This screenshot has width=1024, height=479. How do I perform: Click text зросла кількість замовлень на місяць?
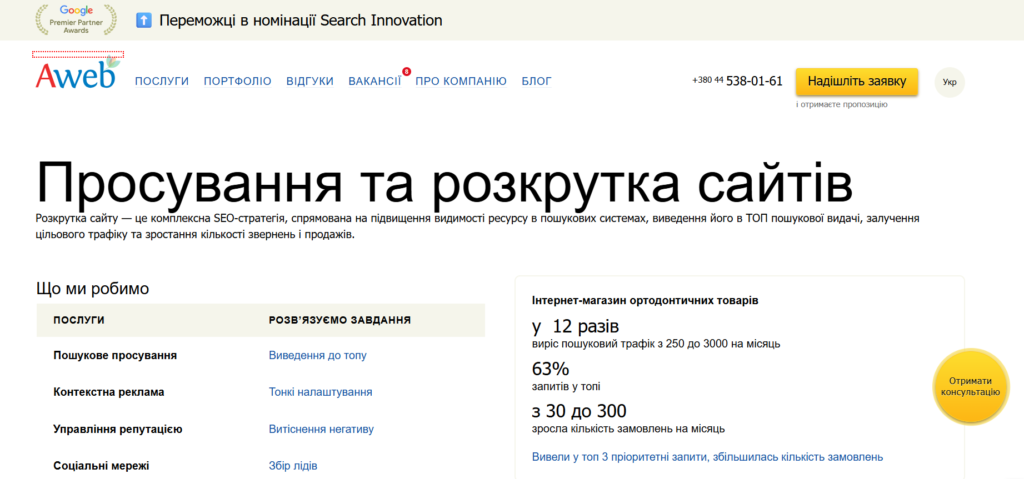628,429
